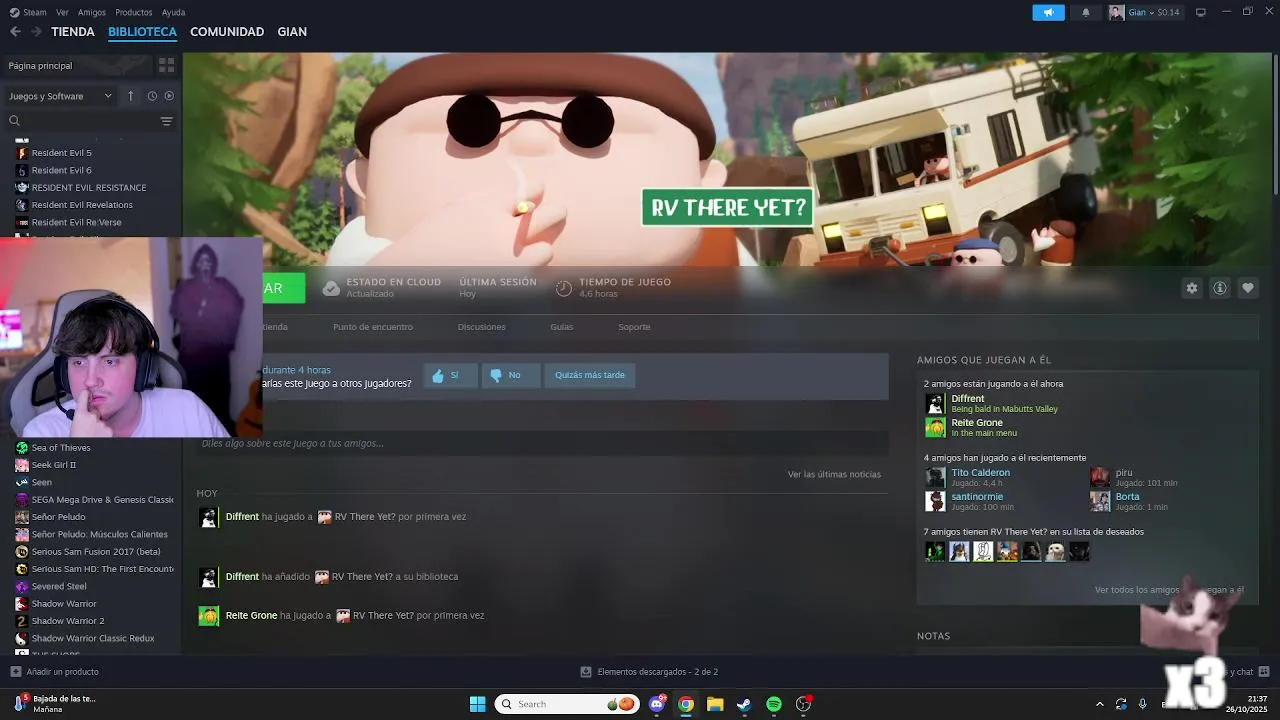Viewport: 1280px width, 720px height.
Task: Open the Ver menu
Action: [62, 12]
